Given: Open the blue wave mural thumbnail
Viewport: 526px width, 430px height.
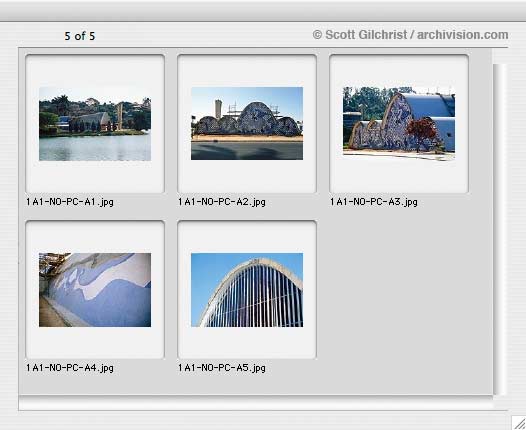Looking at the screenshot, I should [x=95, y=290].
